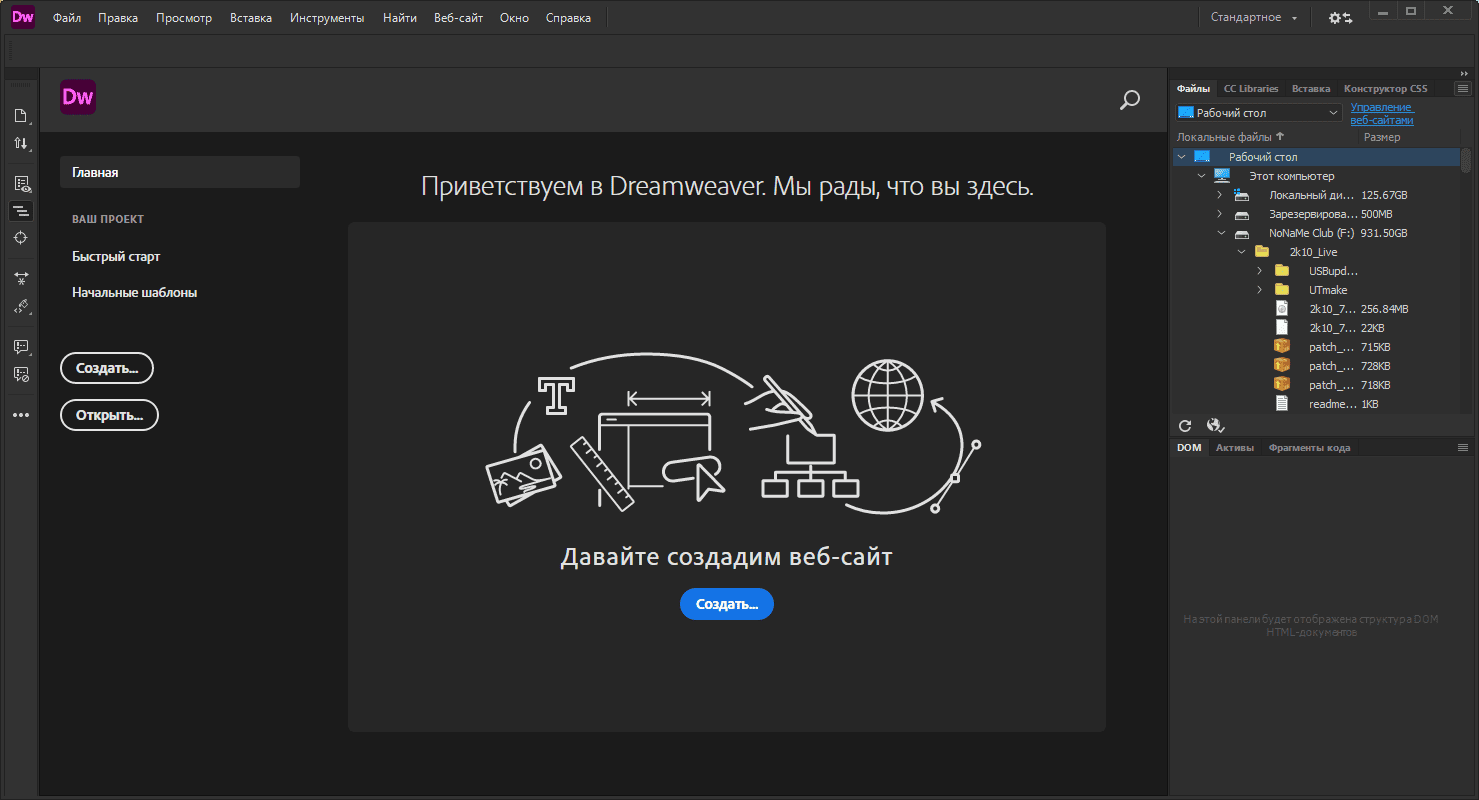The height and width of the screenshot is (800, 1479).
Task: Toggle live view options list-with-eye icon
Action: coord(21,184)
